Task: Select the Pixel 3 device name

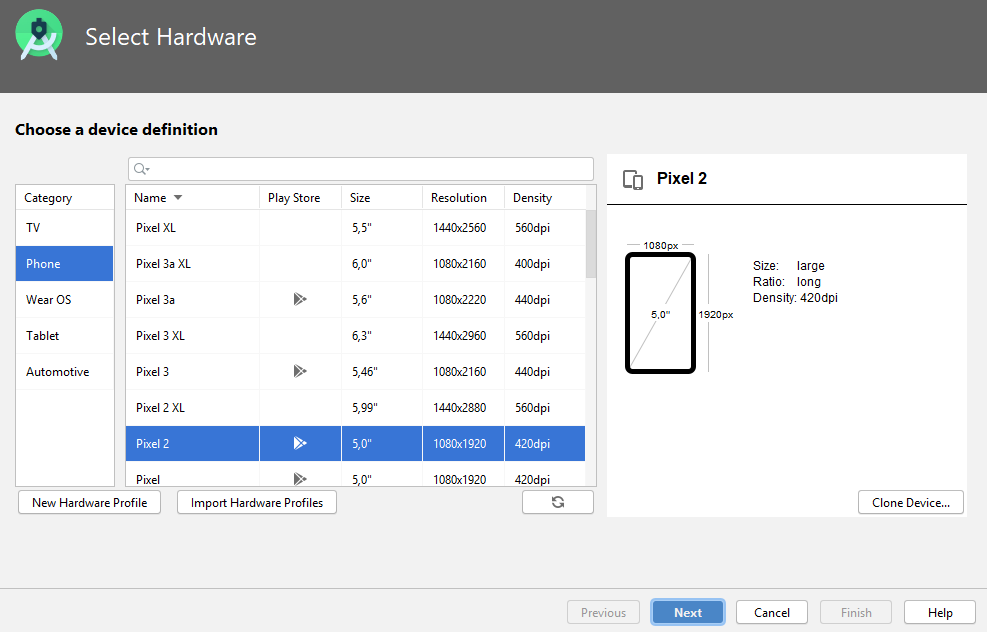Action: 152,371
